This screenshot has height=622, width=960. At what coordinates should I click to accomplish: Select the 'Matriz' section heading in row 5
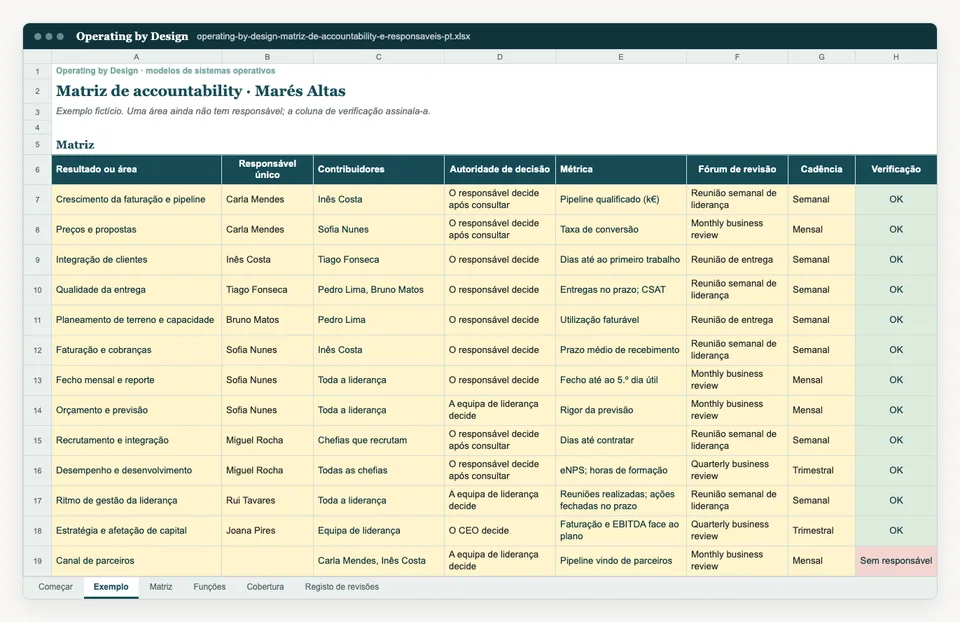click(75, 145)
